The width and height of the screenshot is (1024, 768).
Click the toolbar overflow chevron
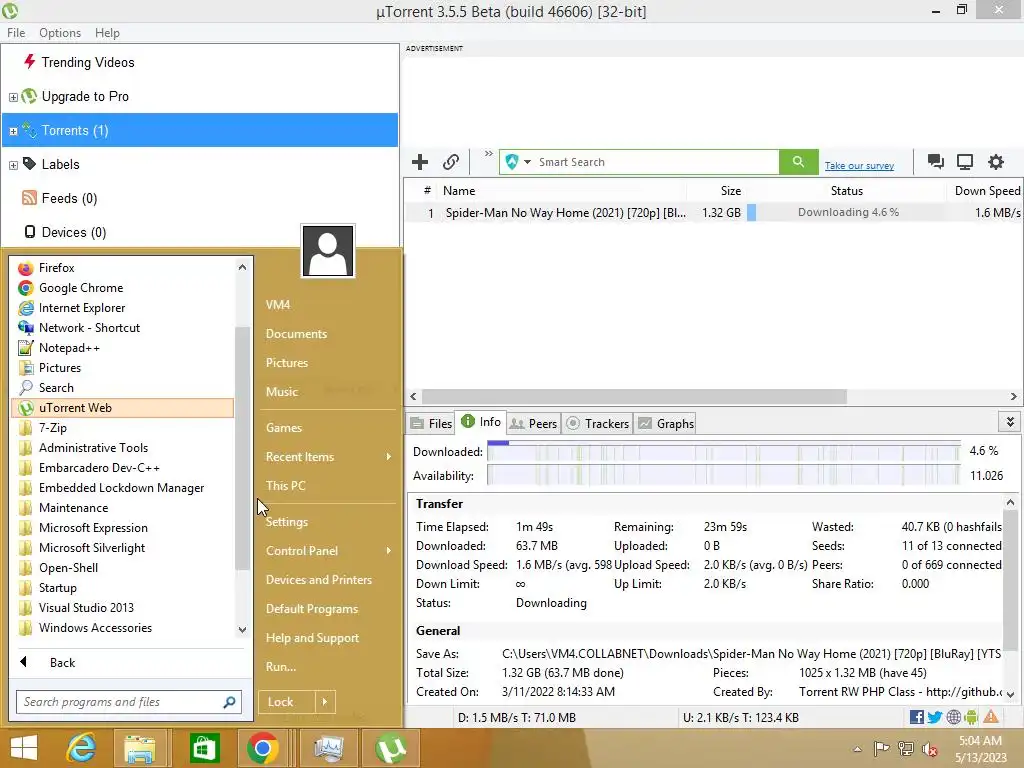pos(488,154)
